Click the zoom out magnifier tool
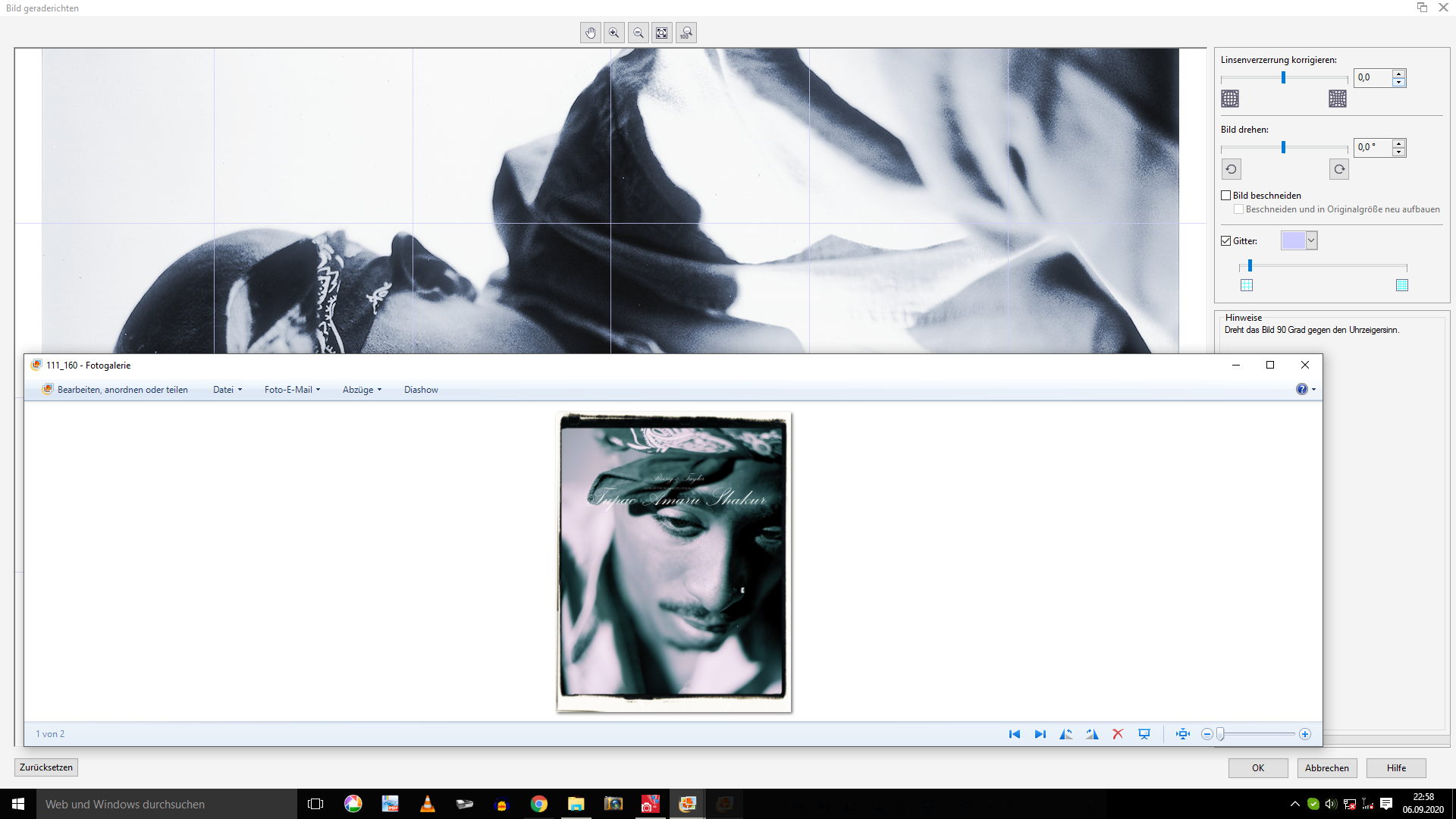 tap(639, 33)
